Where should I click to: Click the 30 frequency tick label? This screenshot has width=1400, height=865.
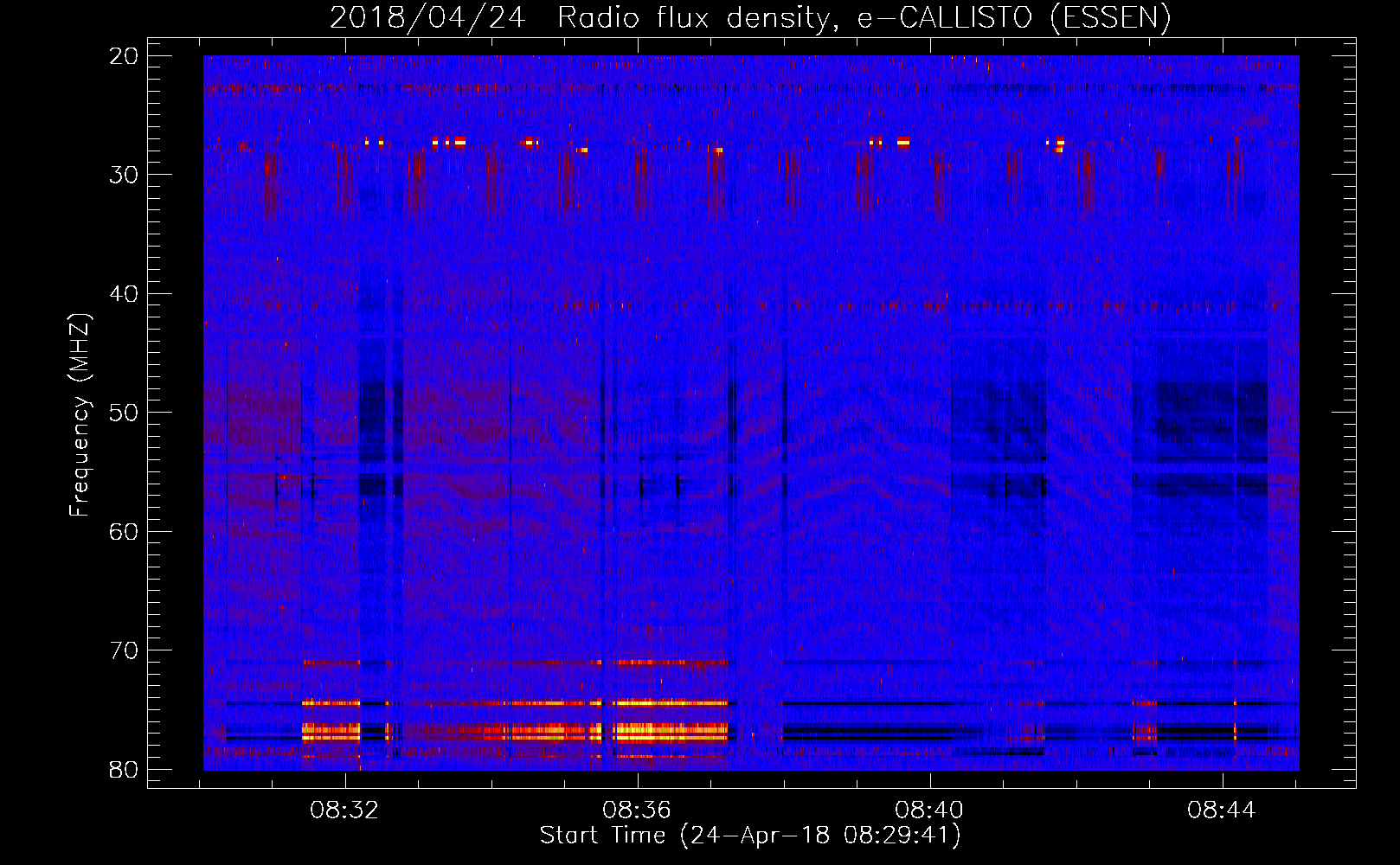[x=125, y=175]
